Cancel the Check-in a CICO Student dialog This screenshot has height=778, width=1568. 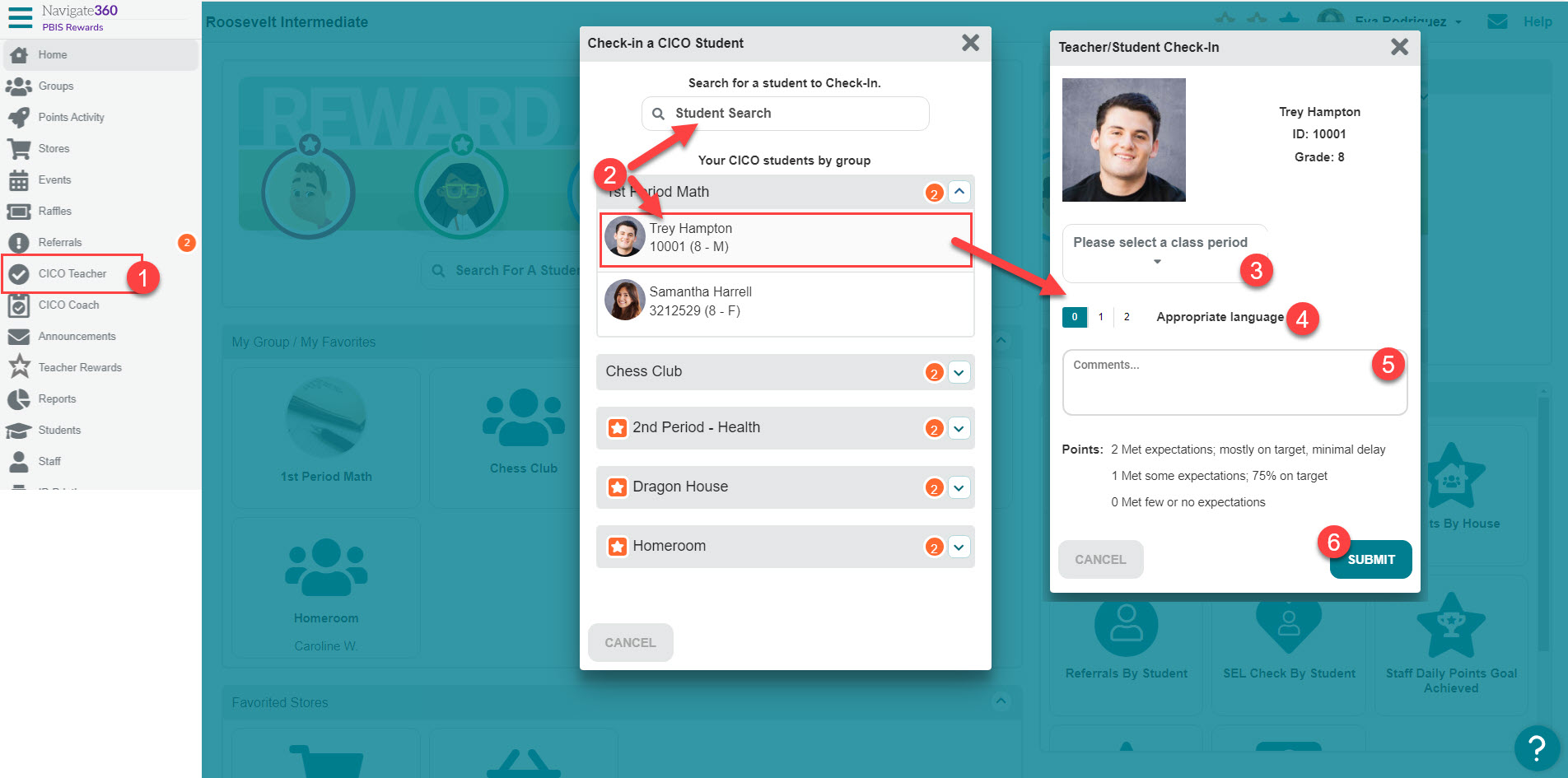point(629,642)
